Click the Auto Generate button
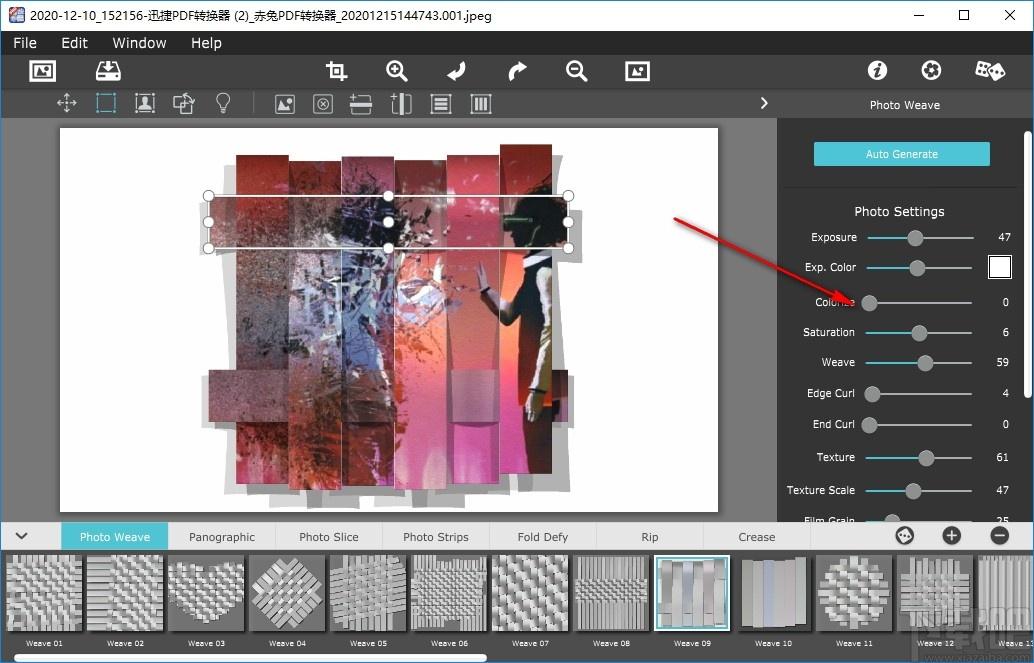Screen dimensions: 1034x663 coord(901,154)
